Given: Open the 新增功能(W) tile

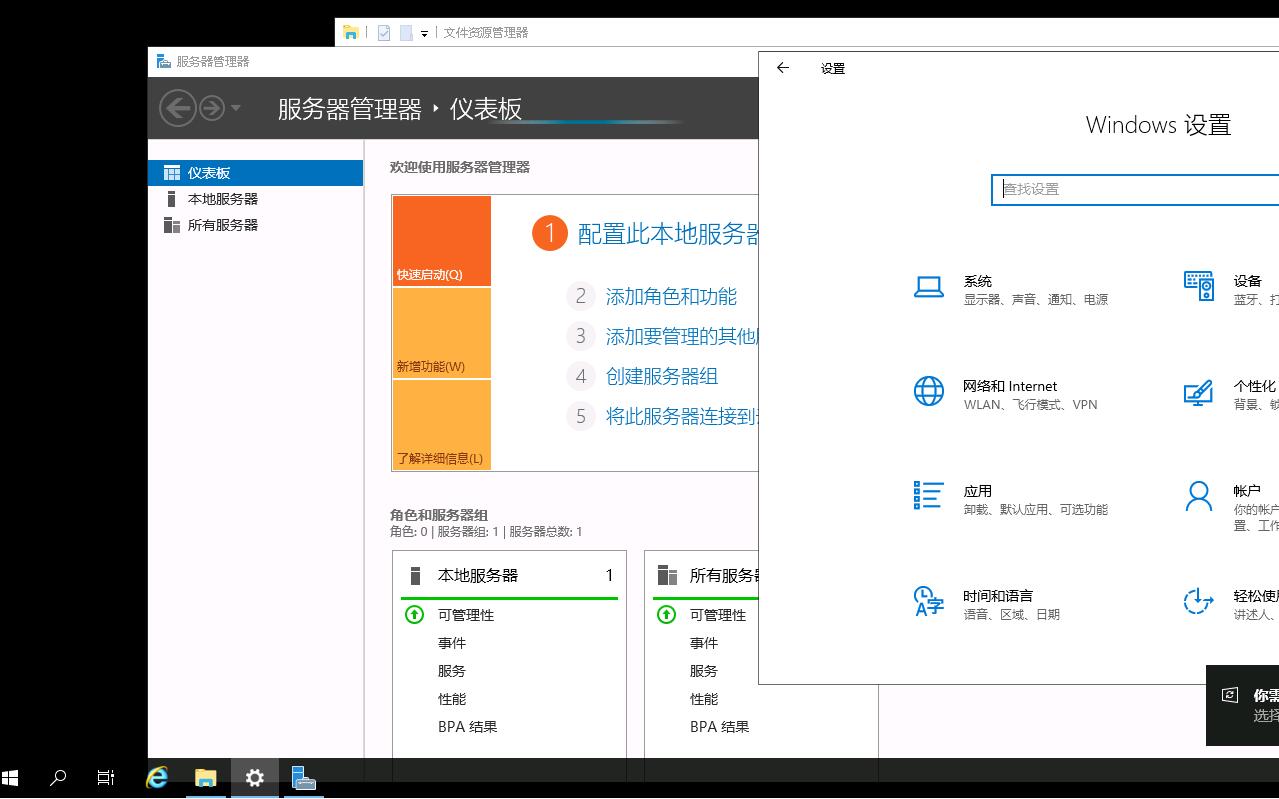Looking at the screenshot, I should pyautogui.click(x=442, y=333).
